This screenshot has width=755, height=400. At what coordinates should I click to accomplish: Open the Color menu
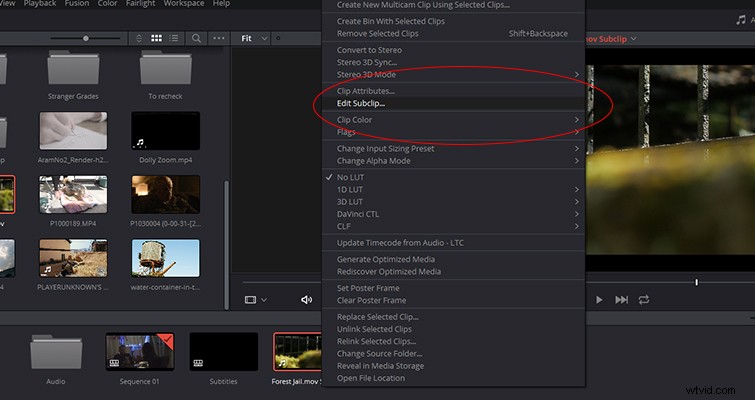pyautogui.click(x=107, y=3)
